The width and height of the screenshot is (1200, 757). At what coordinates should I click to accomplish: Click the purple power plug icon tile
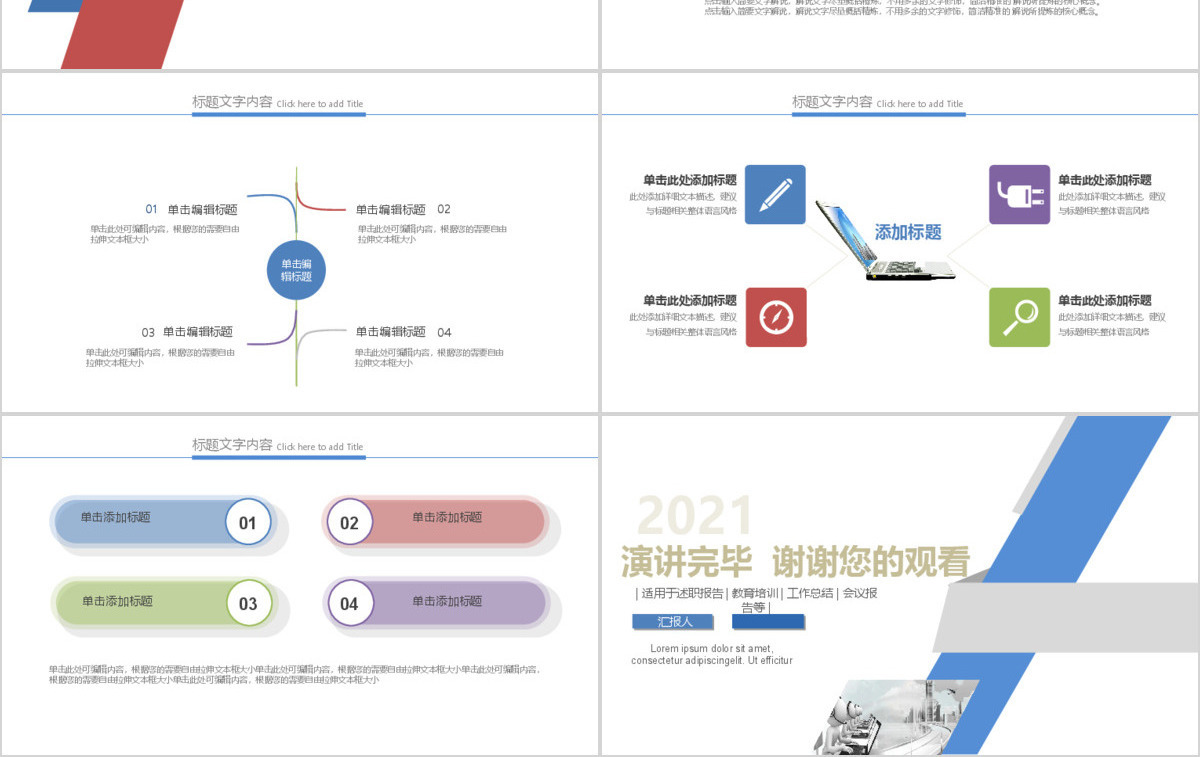pyautogui.click(x=1020, y=194)
